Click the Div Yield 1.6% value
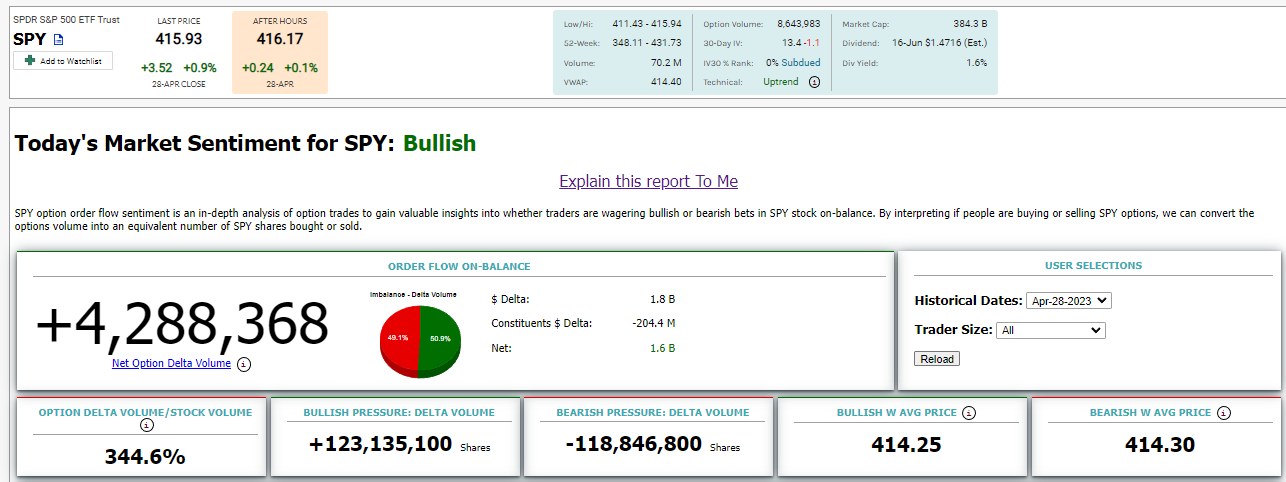Viewport: 1286px width, 482px height. pos(977,62)
